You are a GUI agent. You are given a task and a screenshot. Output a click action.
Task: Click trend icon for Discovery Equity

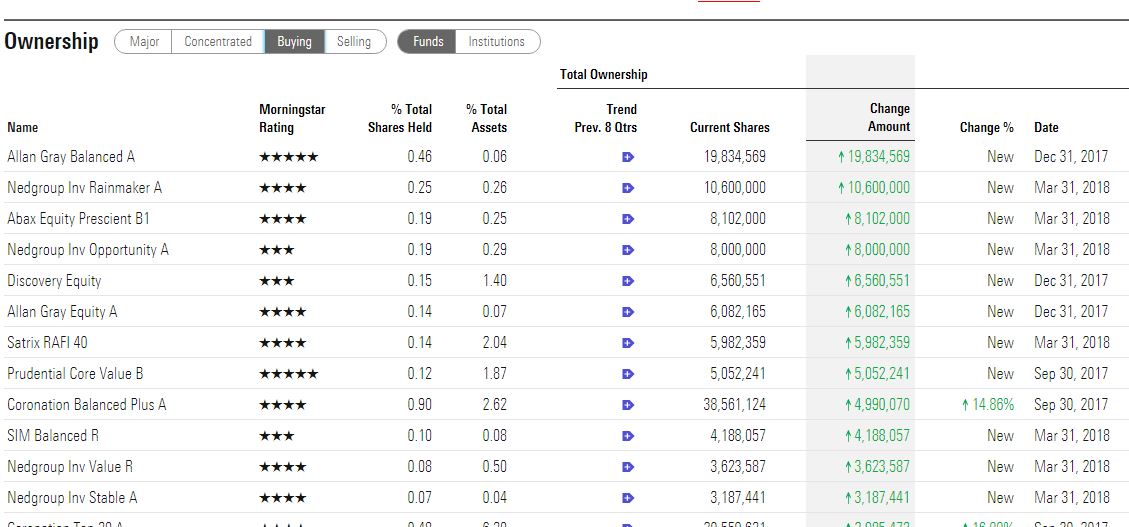point(628,281)
